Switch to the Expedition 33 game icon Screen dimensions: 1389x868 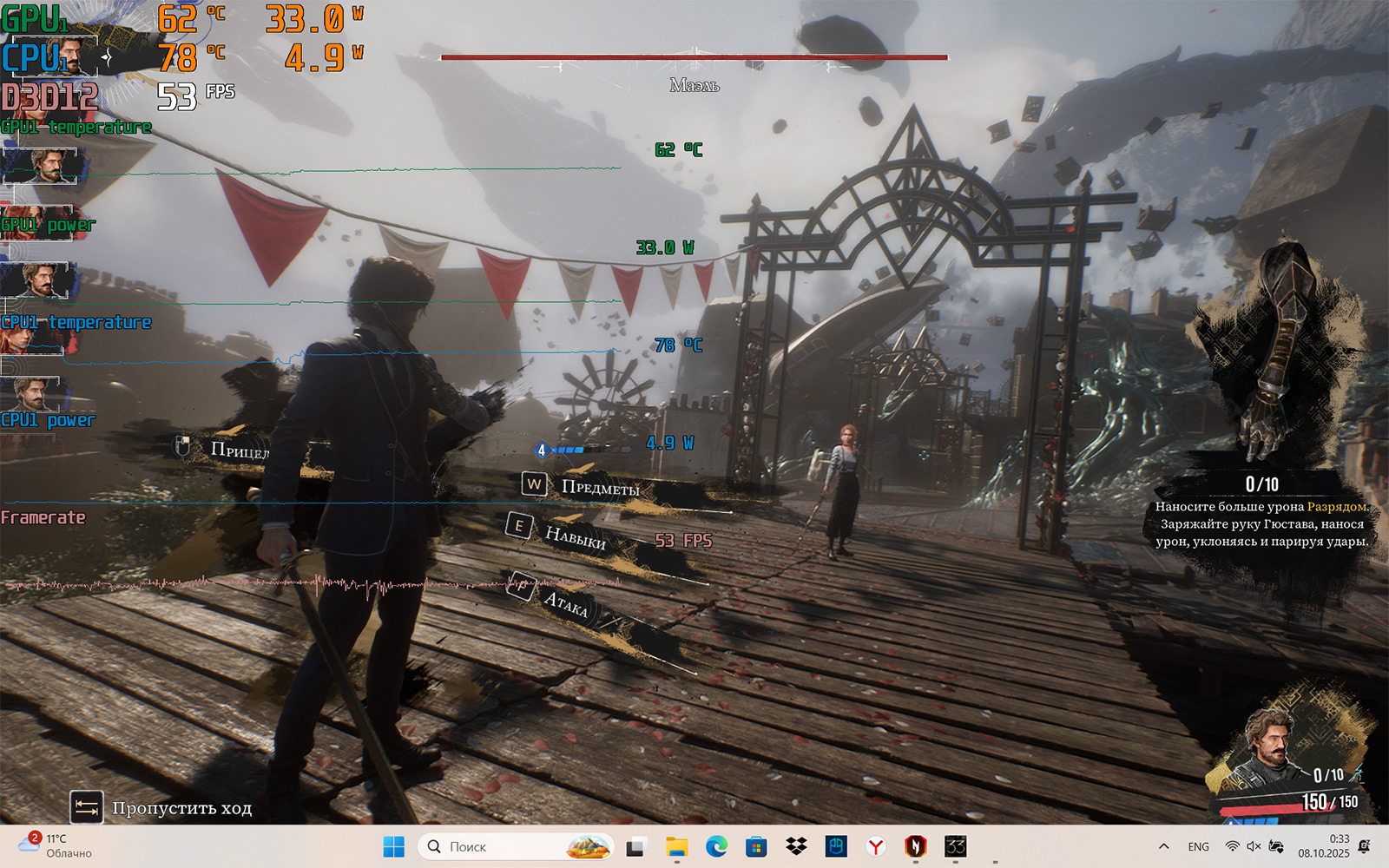pos(956,846)
